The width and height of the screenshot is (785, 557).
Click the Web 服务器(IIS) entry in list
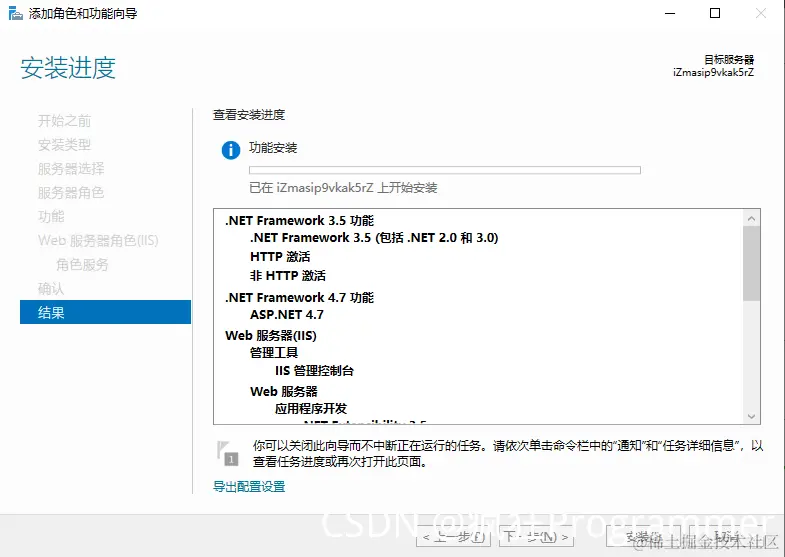271,336
